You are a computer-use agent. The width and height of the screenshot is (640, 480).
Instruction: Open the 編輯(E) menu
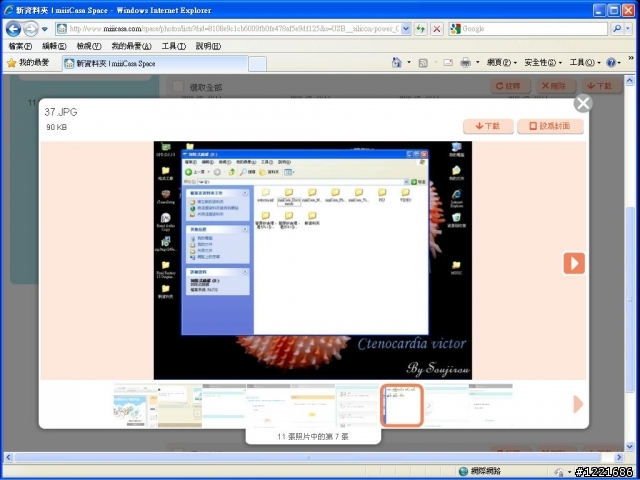point(54,46)
